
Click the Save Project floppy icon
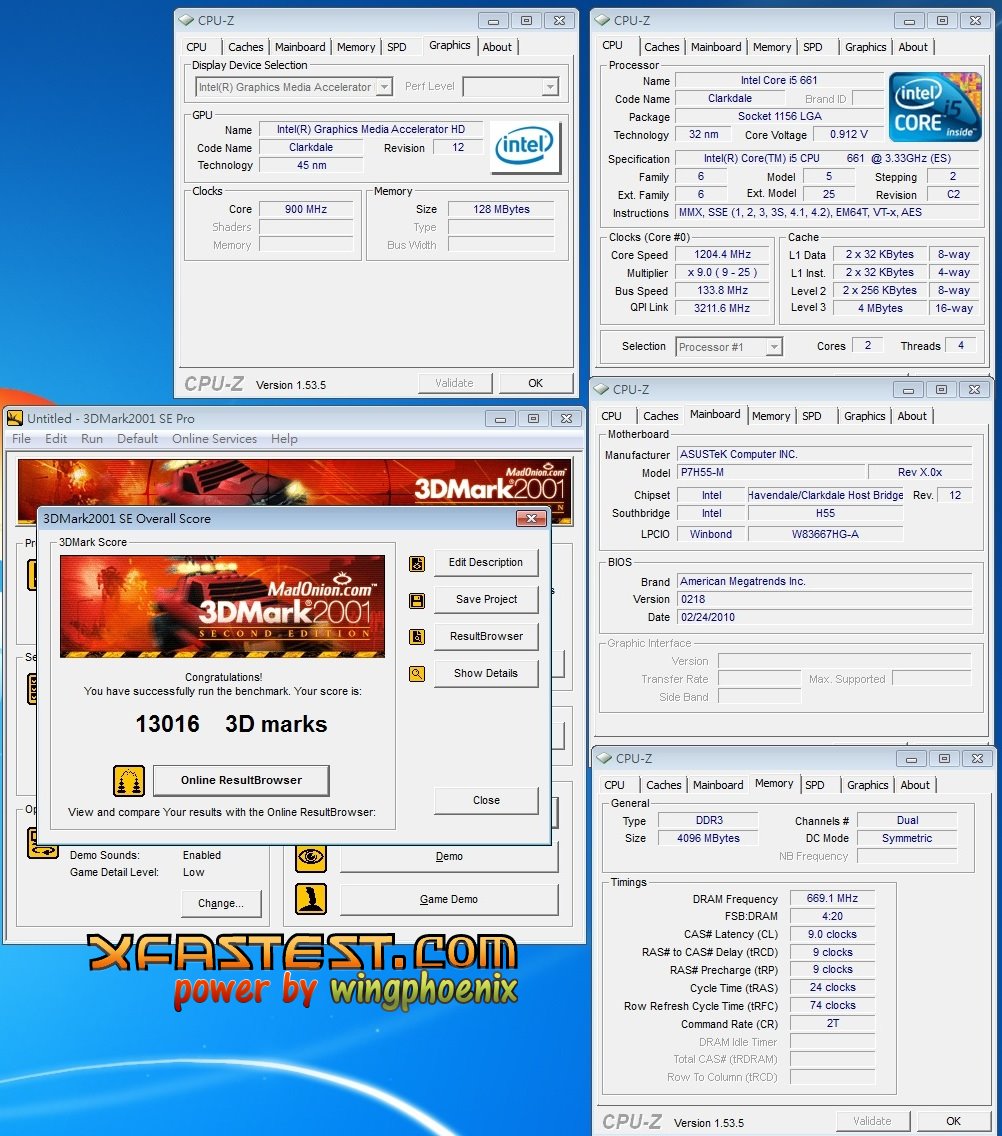417,601
